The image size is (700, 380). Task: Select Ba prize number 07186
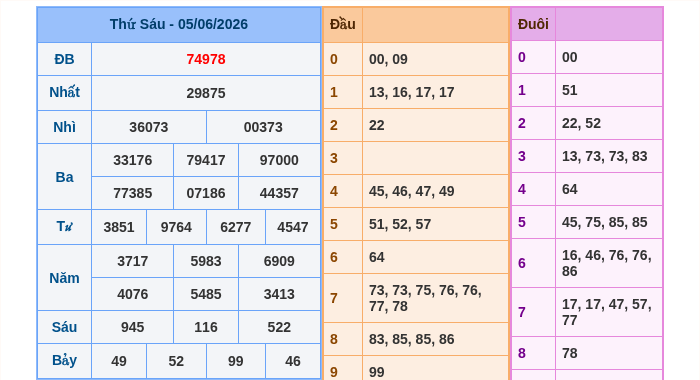pos(206,193)
